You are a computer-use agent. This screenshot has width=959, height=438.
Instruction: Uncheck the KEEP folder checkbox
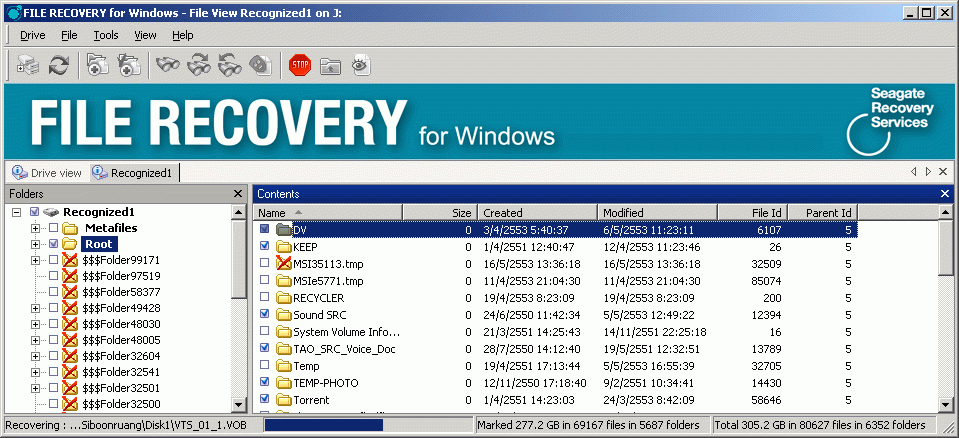pos(264,247)
